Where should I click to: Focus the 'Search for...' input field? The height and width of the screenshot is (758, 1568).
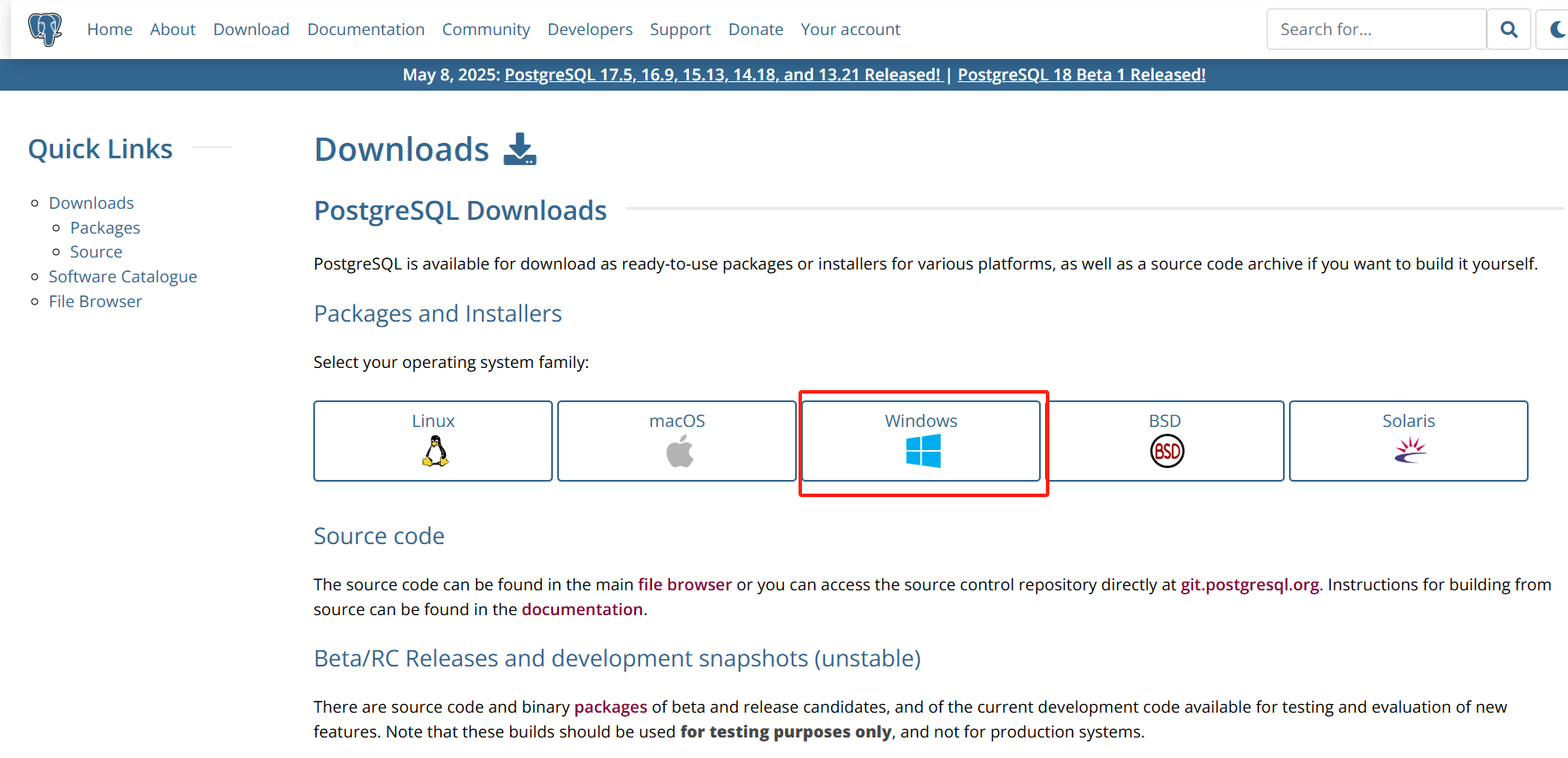click(x=1376, y=29)
